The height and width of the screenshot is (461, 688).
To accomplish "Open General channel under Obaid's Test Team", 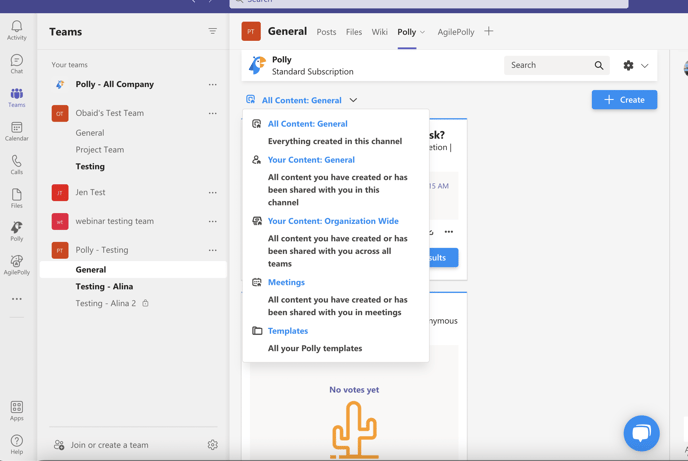I will tap(90, 133).
